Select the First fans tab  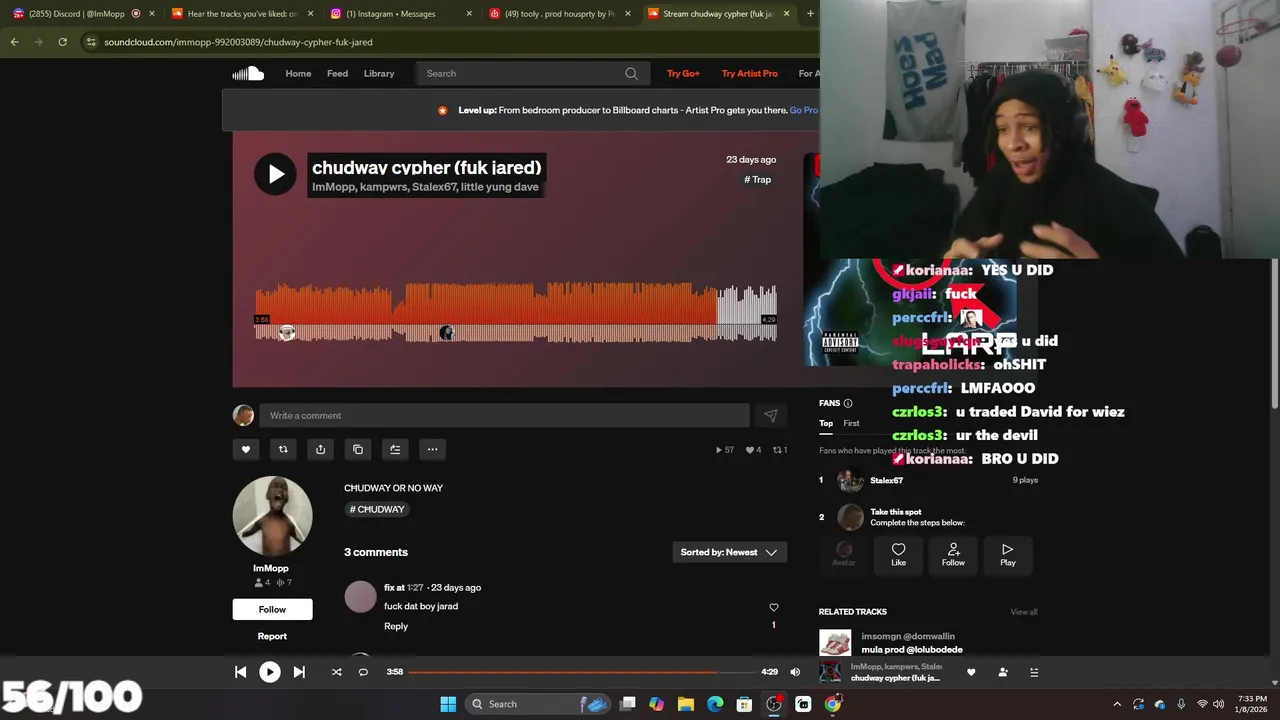point(851,423)
